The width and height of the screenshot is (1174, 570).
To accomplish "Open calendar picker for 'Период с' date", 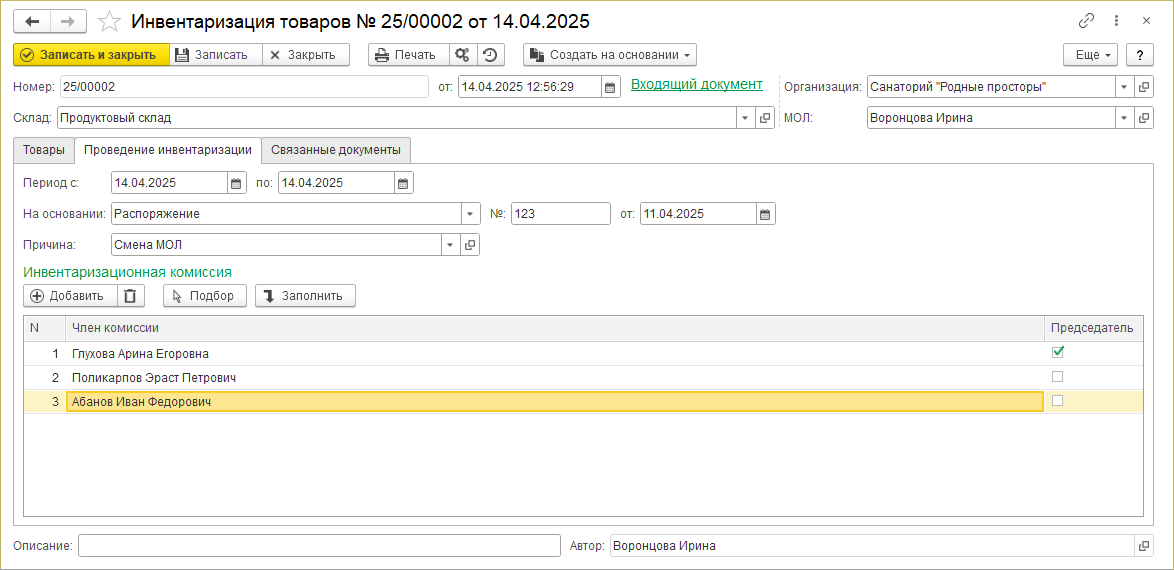I will [236, 183].
